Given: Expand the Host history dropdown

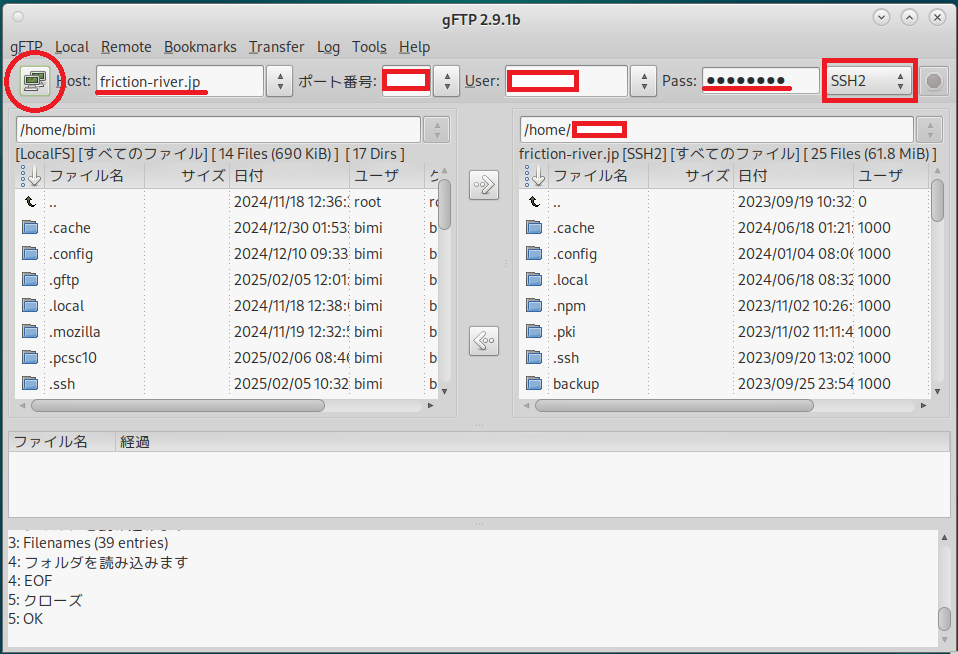Looking at the screenshot, I should pos(280,81).
